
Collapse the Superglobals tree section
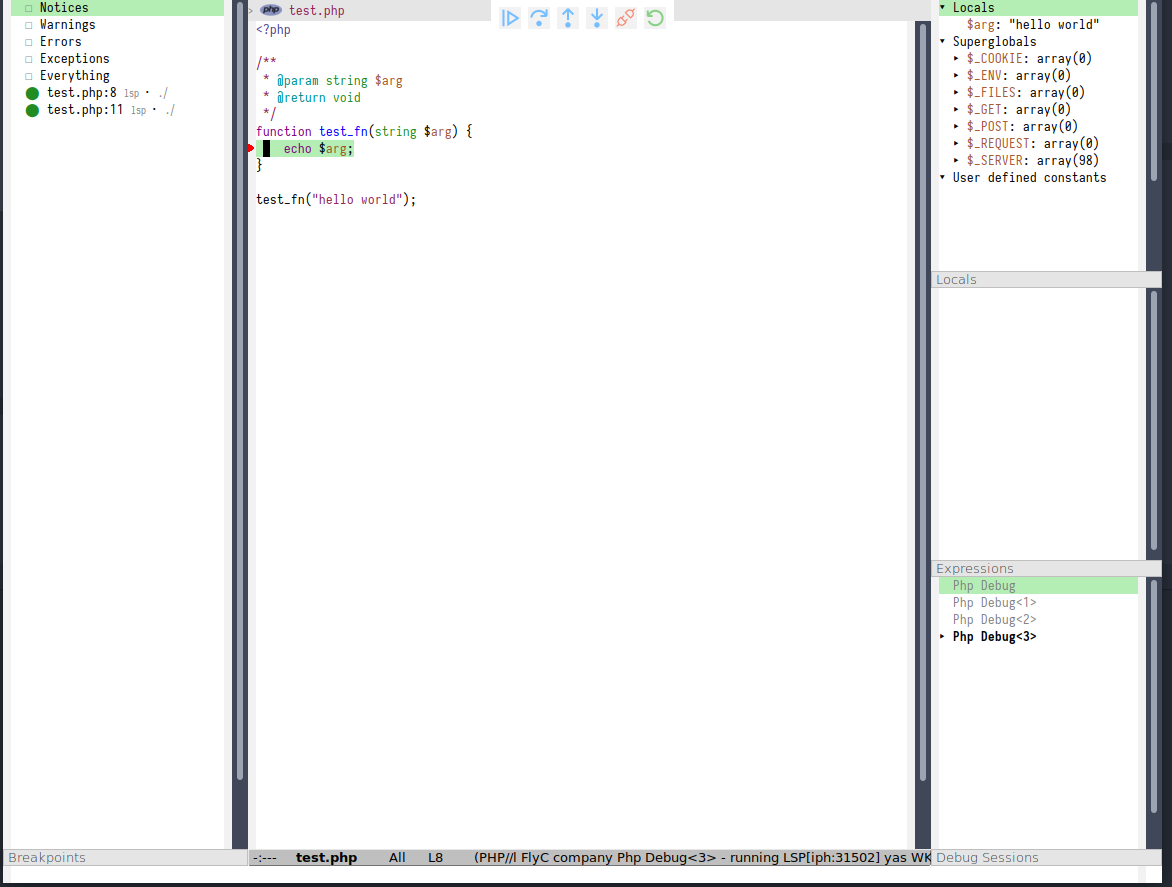942,42
